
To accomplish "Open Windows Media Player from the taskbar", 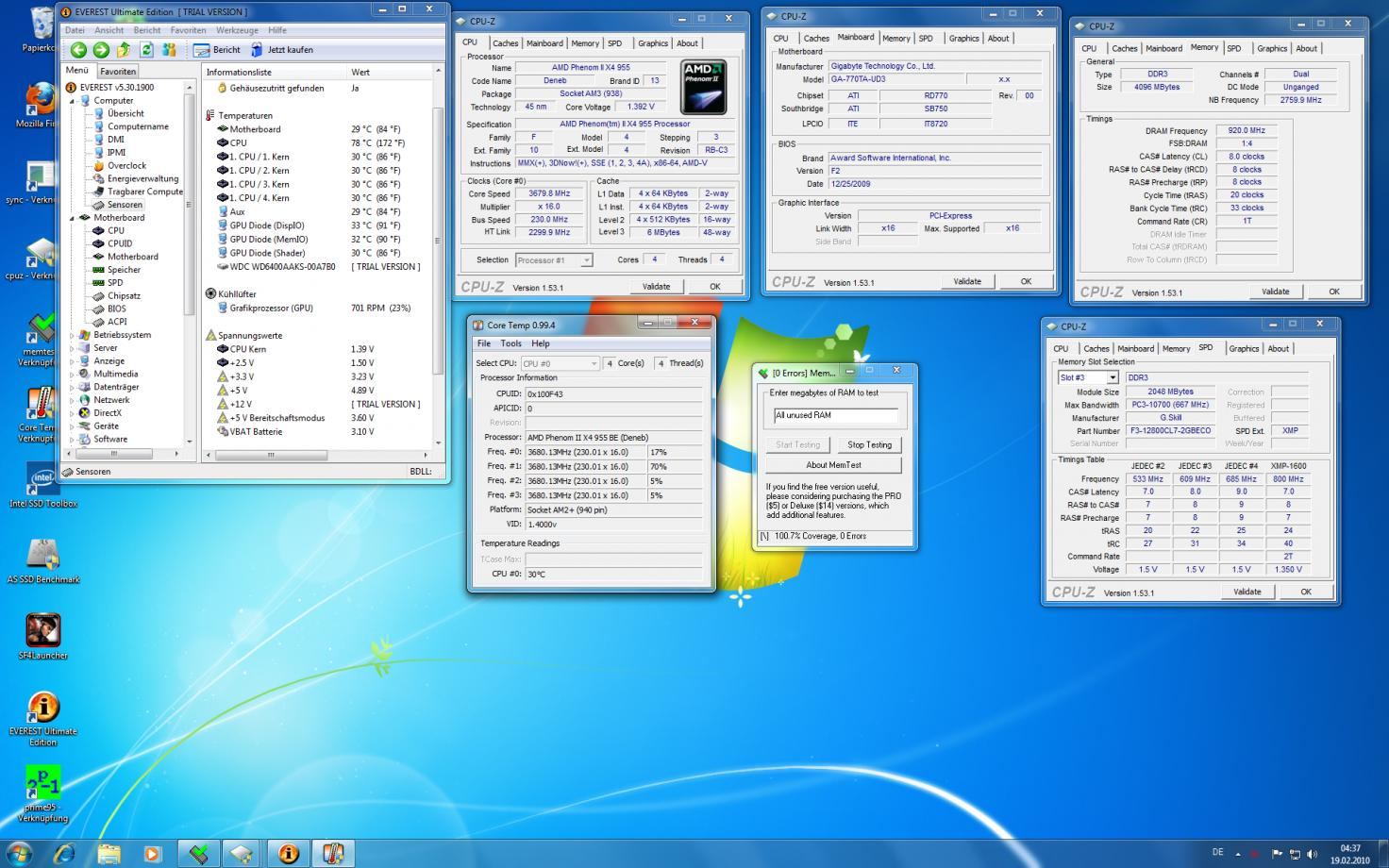I will [x=152, y=854].
